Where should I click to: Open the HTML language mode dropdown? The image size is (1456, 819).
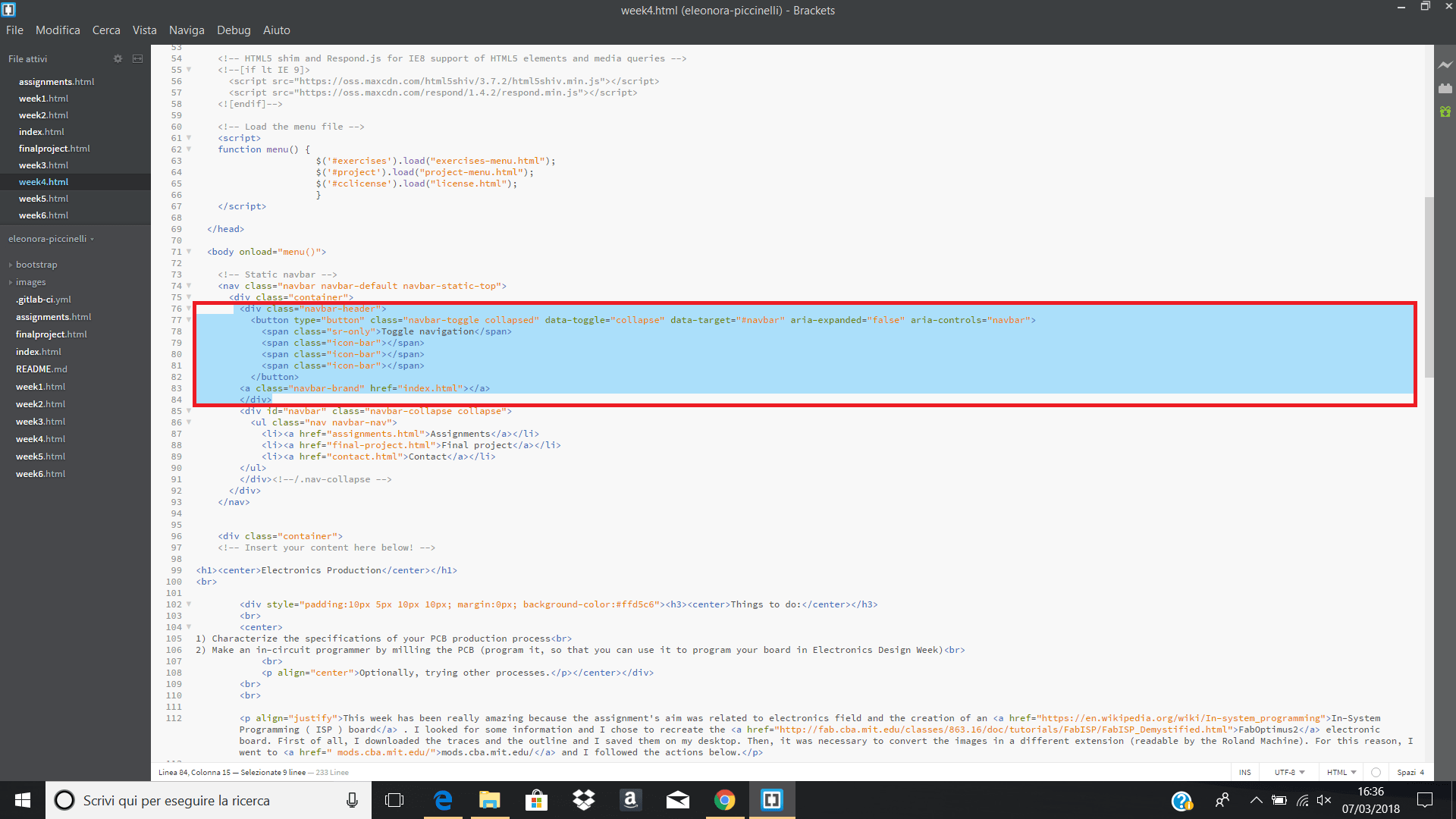[x=1341, y=772]
